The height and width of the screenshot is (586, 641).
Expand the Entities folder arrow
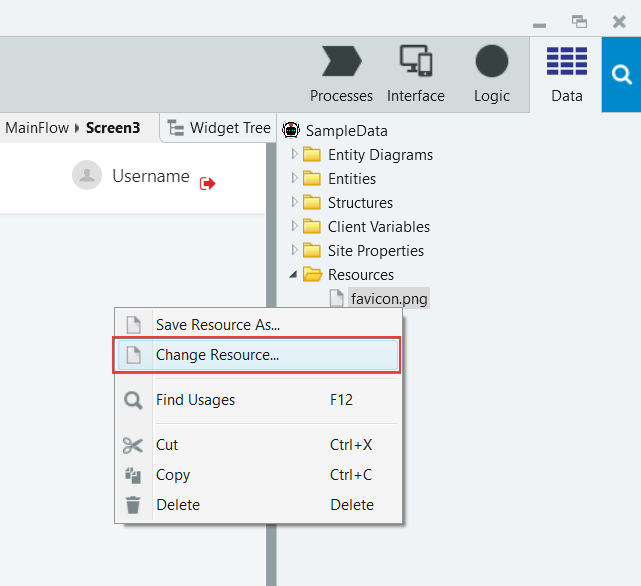tap(294, 178)
